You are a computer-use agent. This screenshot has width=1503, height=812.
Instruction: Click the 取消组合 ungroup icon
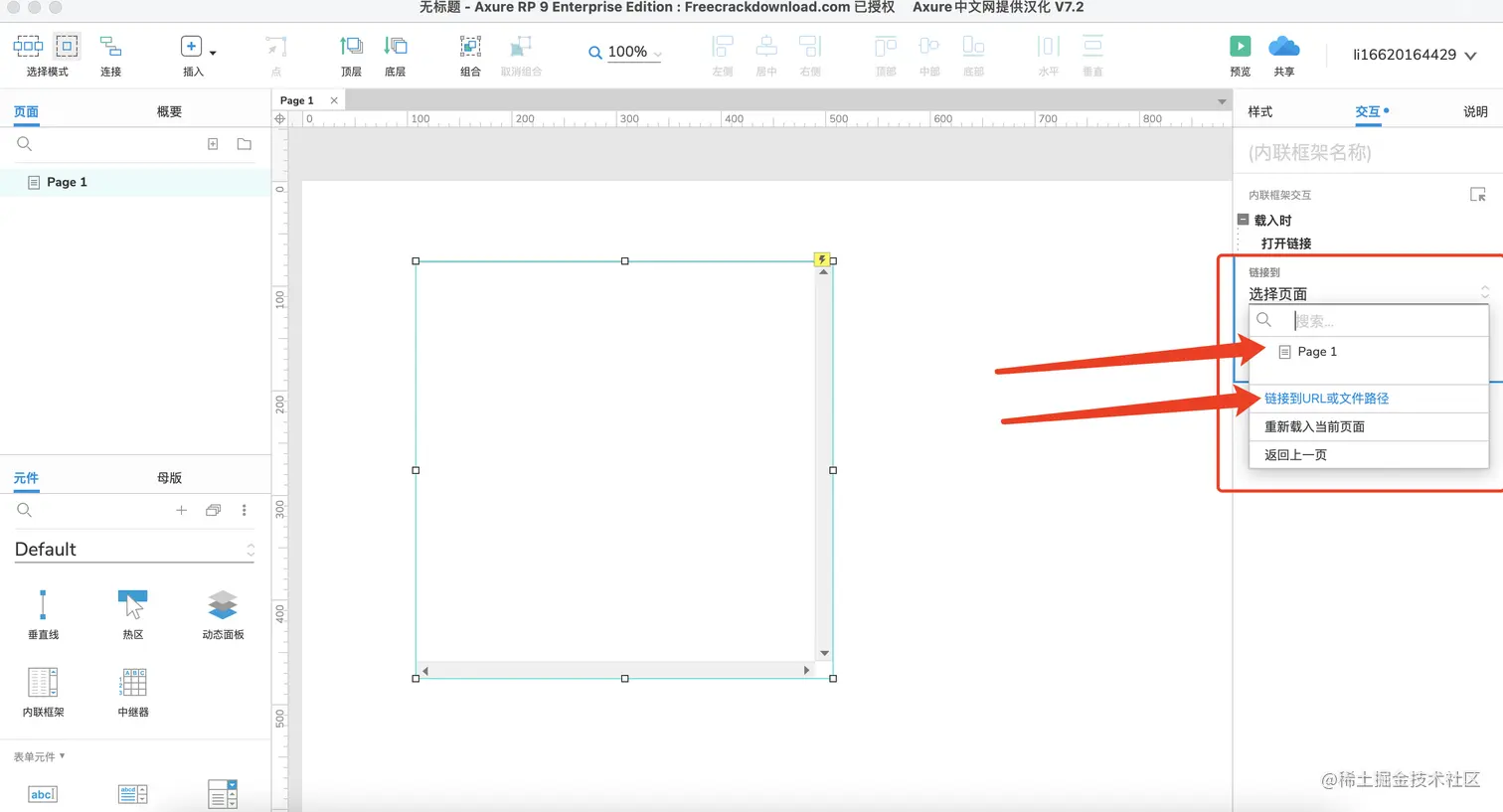coord(521,47)
